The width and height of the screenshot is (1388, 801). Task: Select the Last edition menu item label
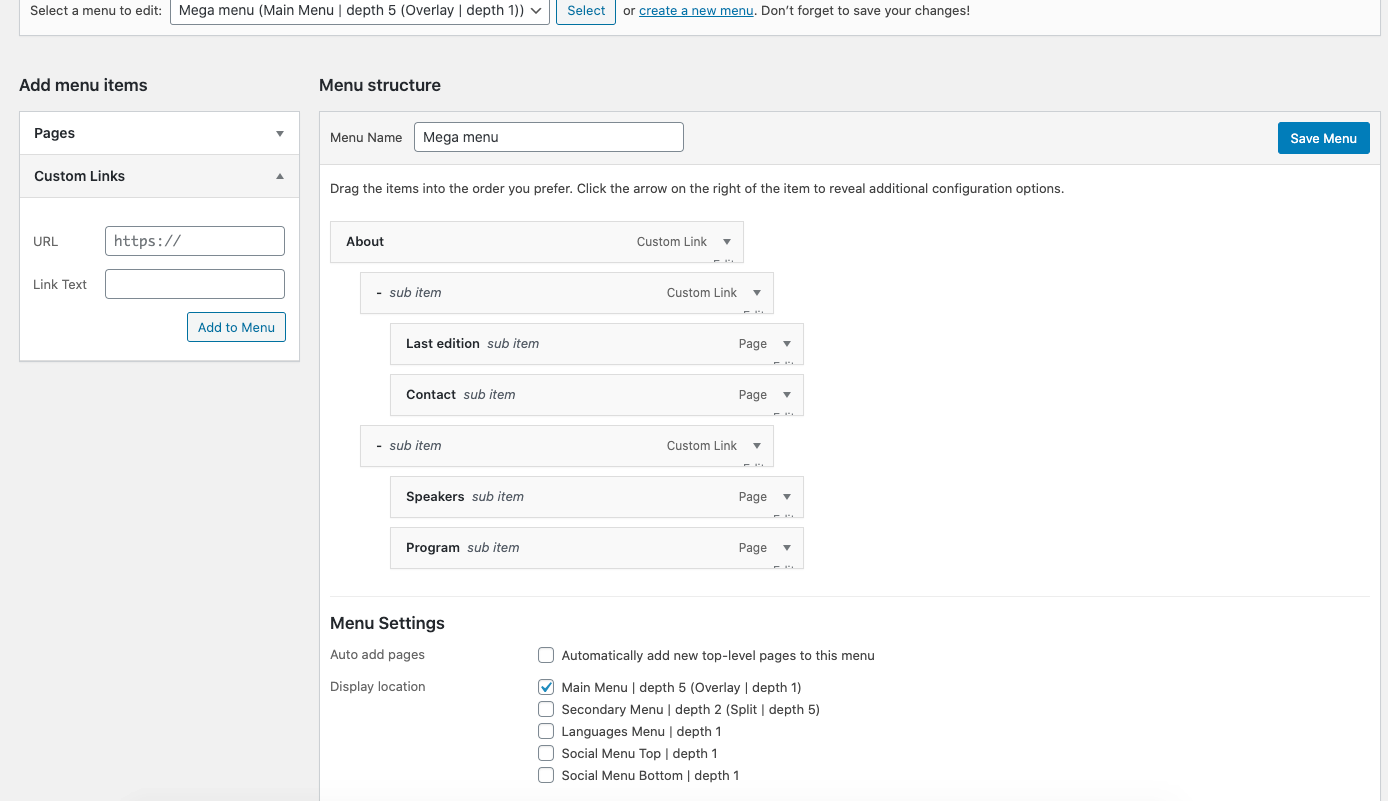(443, 344)
